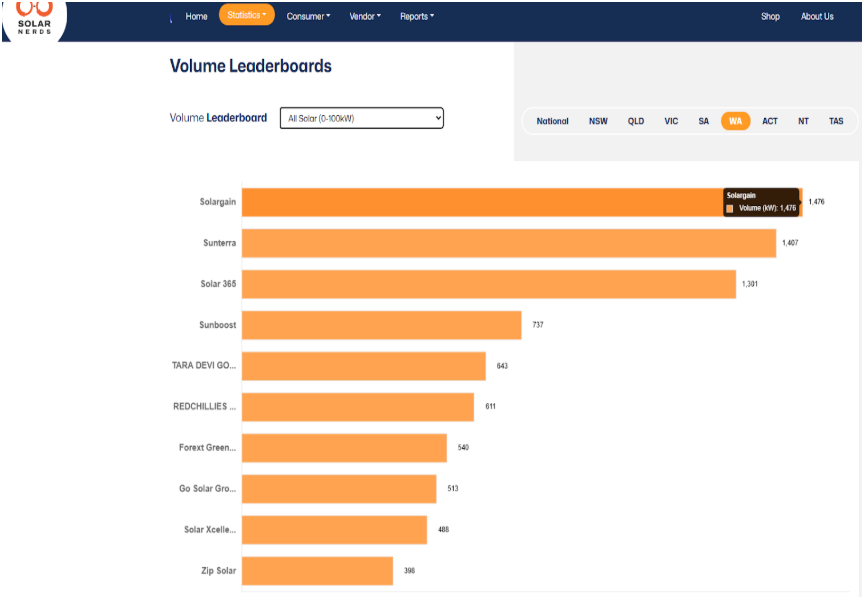The height and width of the screenshot is (597, 862).
Task: Click the active WA state tab
Action: pos(735,121)
